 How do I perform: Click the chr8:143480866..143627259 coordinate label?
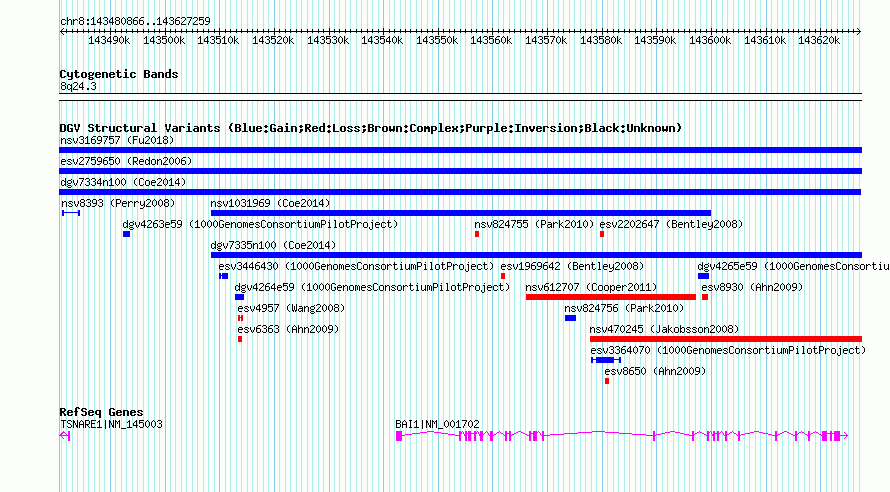click(135, 21)
